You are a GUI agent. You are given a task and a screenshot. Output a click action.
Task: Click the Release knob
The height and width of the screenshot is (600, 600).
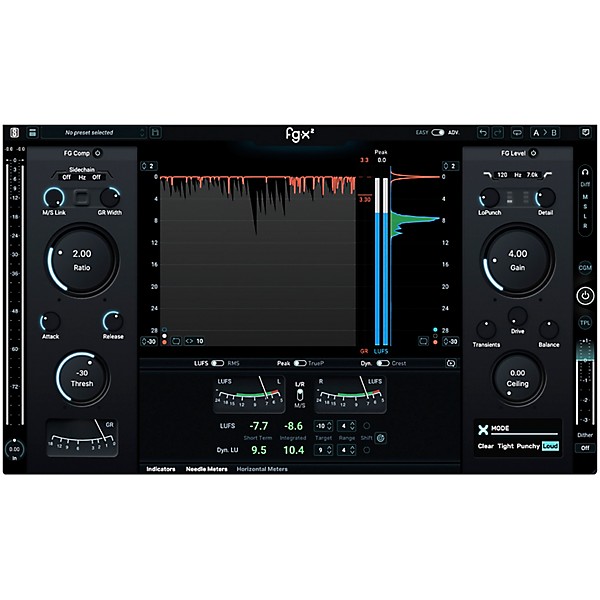tap(113, 322)
